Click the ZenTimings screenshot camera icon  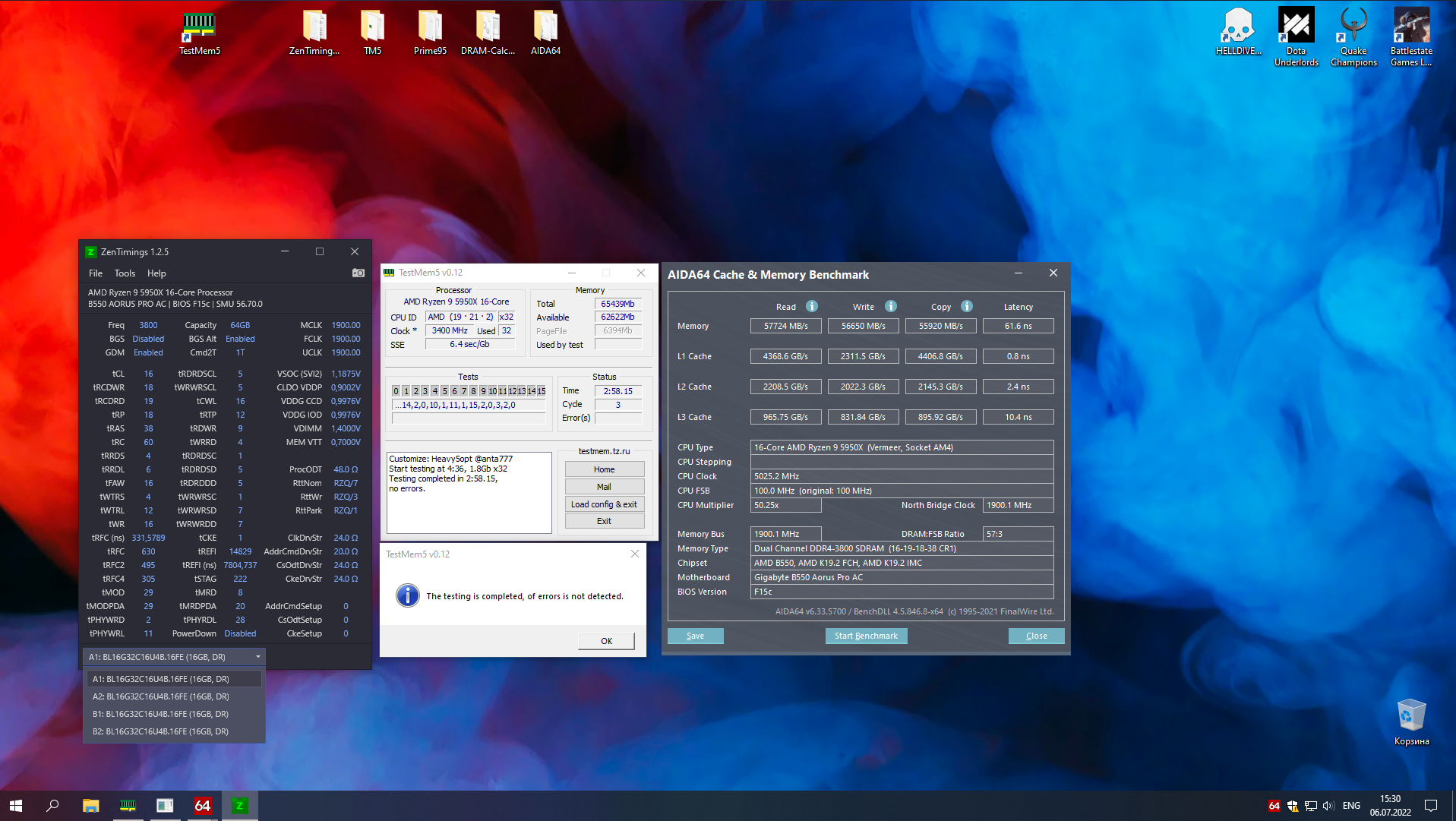tap(358, 273)
